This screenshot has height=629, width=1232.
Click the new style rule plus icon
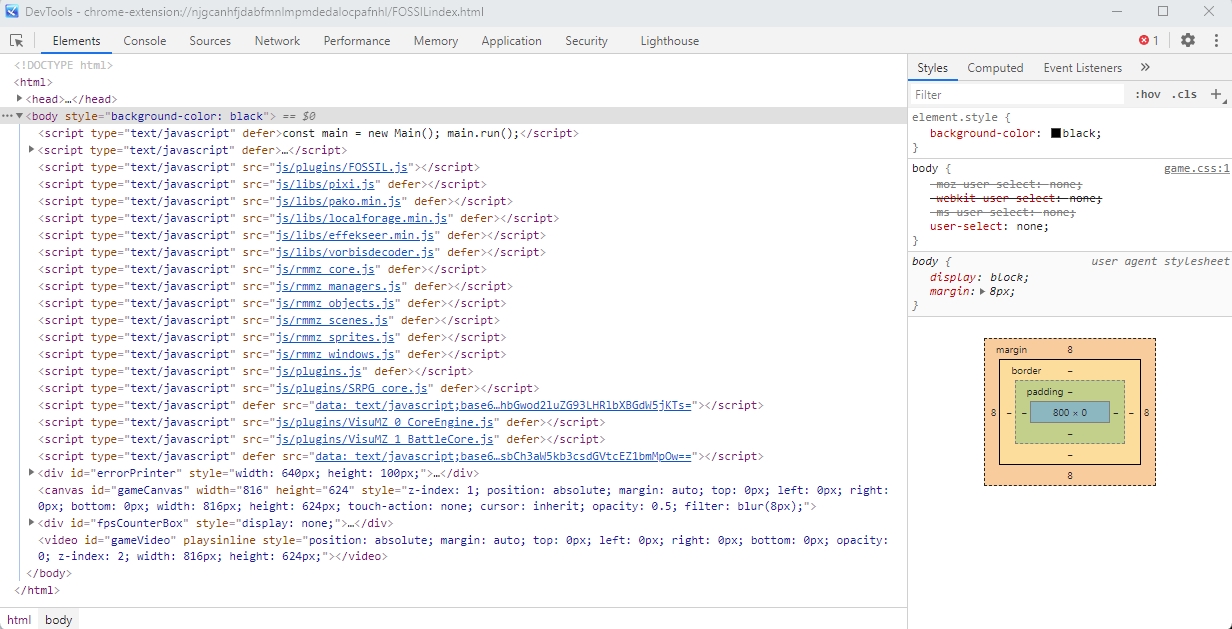1216,94
